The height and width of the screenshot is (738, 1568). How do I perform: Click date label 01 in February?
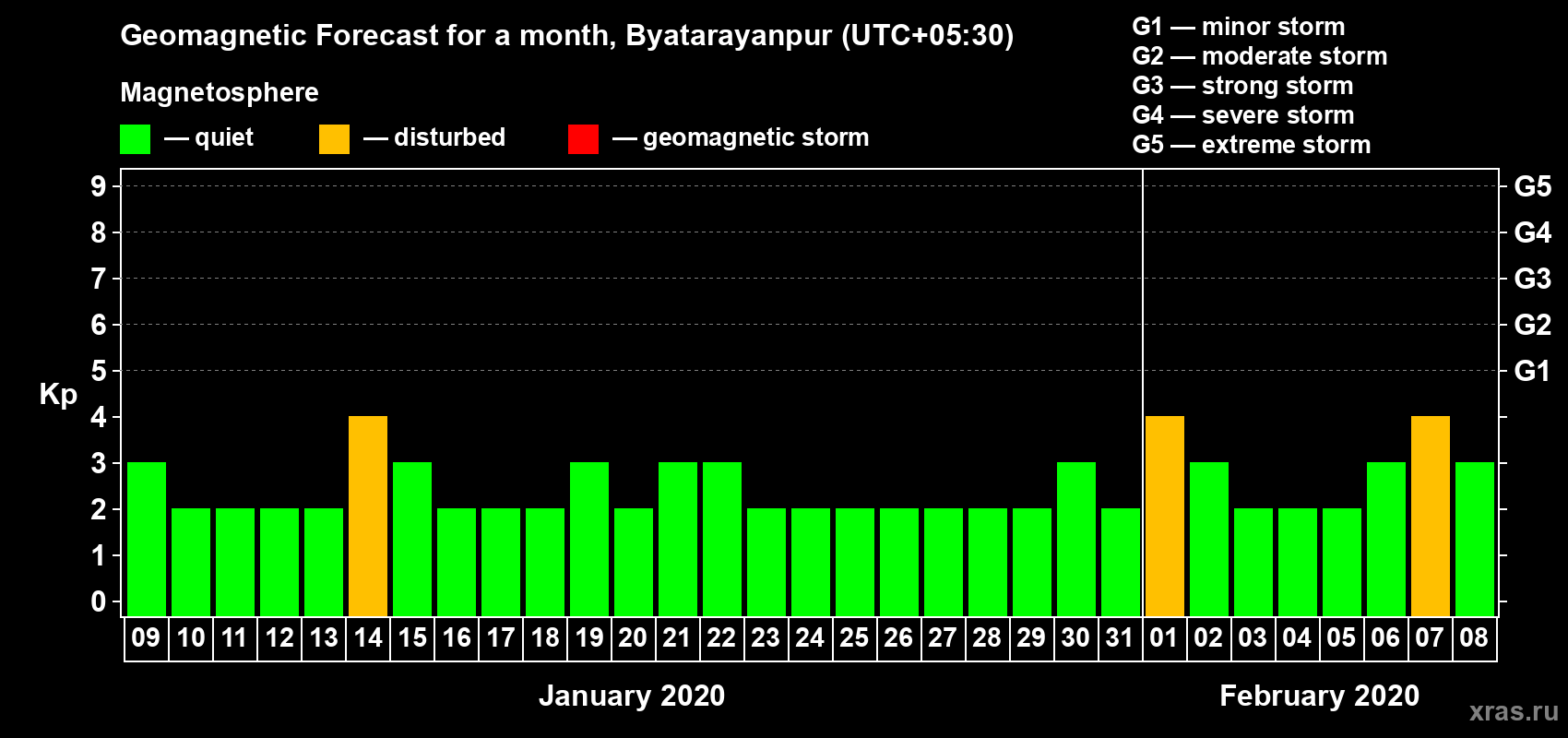tap(1164, 637)
